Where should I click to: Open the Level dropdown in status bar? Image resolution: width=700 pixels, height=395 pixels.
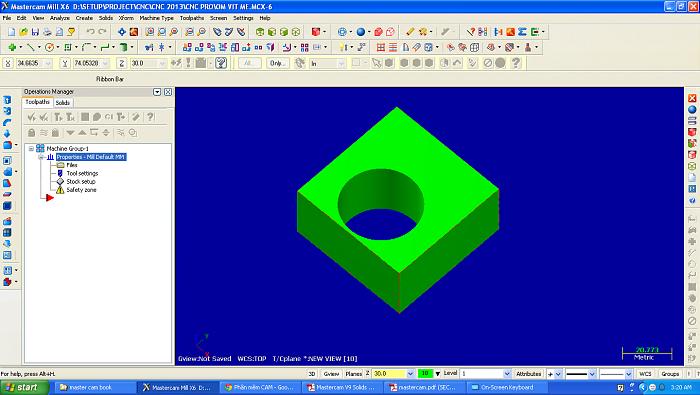point(507,374)
